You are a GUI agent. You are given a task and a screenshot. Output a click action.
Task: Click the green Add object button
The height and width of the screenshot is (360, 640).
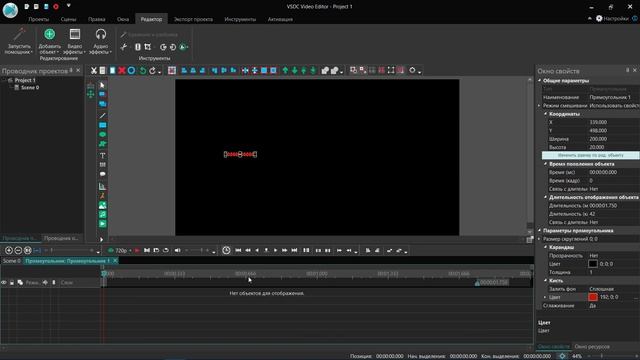[49, 34]
